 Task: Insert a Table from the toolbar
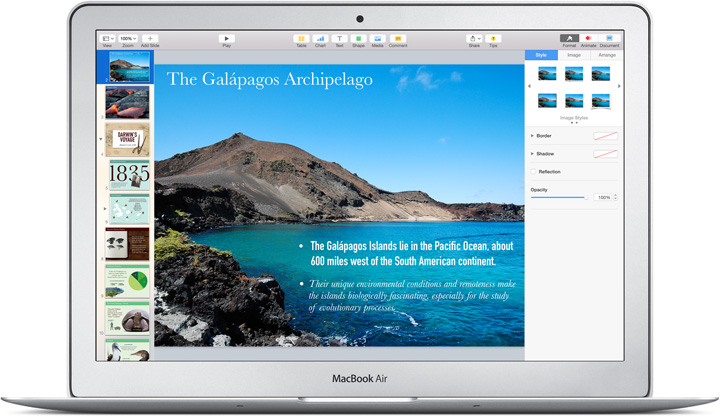(301, 38)
